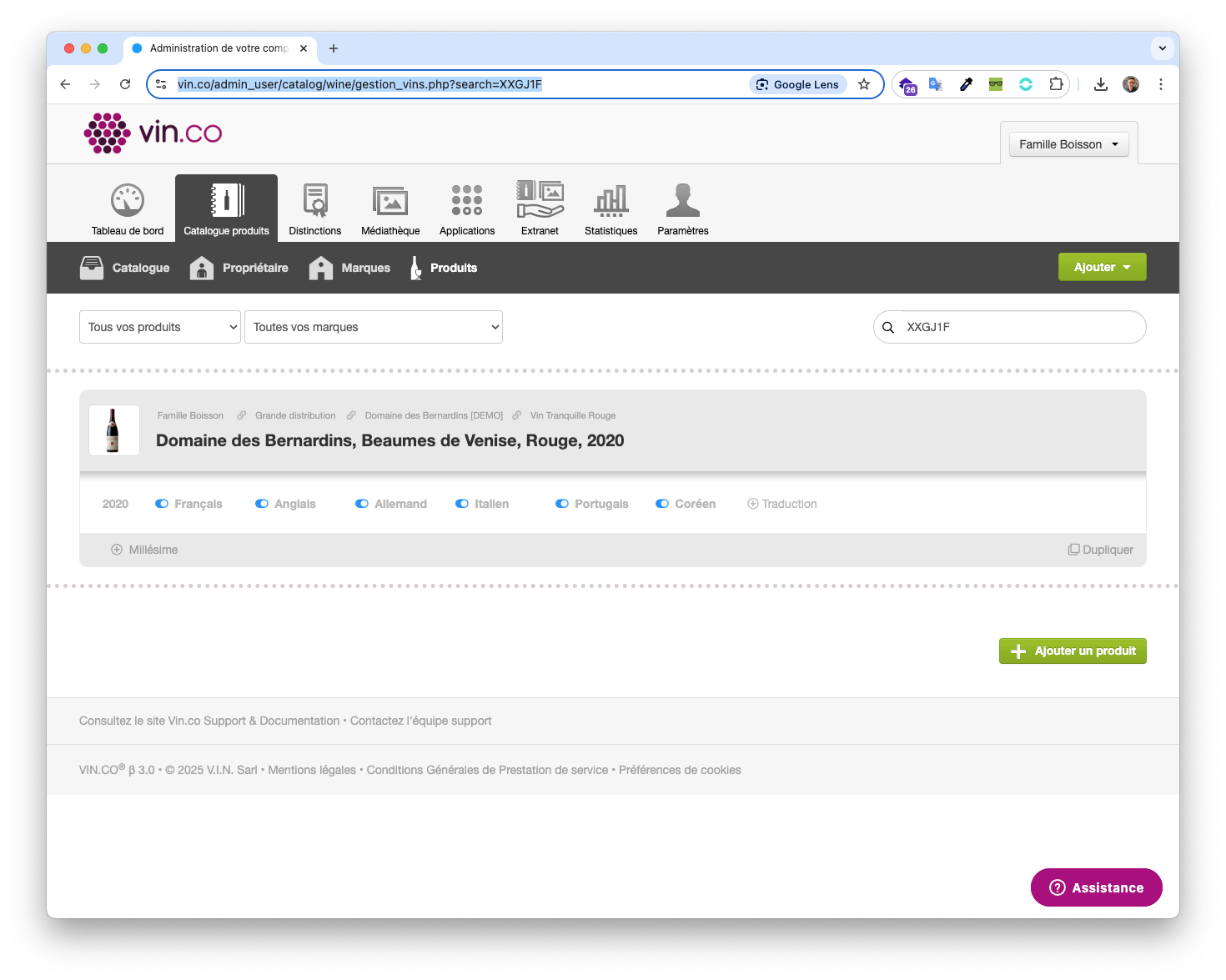Click the Ajouter un produit button

(x=1073, y=651)
